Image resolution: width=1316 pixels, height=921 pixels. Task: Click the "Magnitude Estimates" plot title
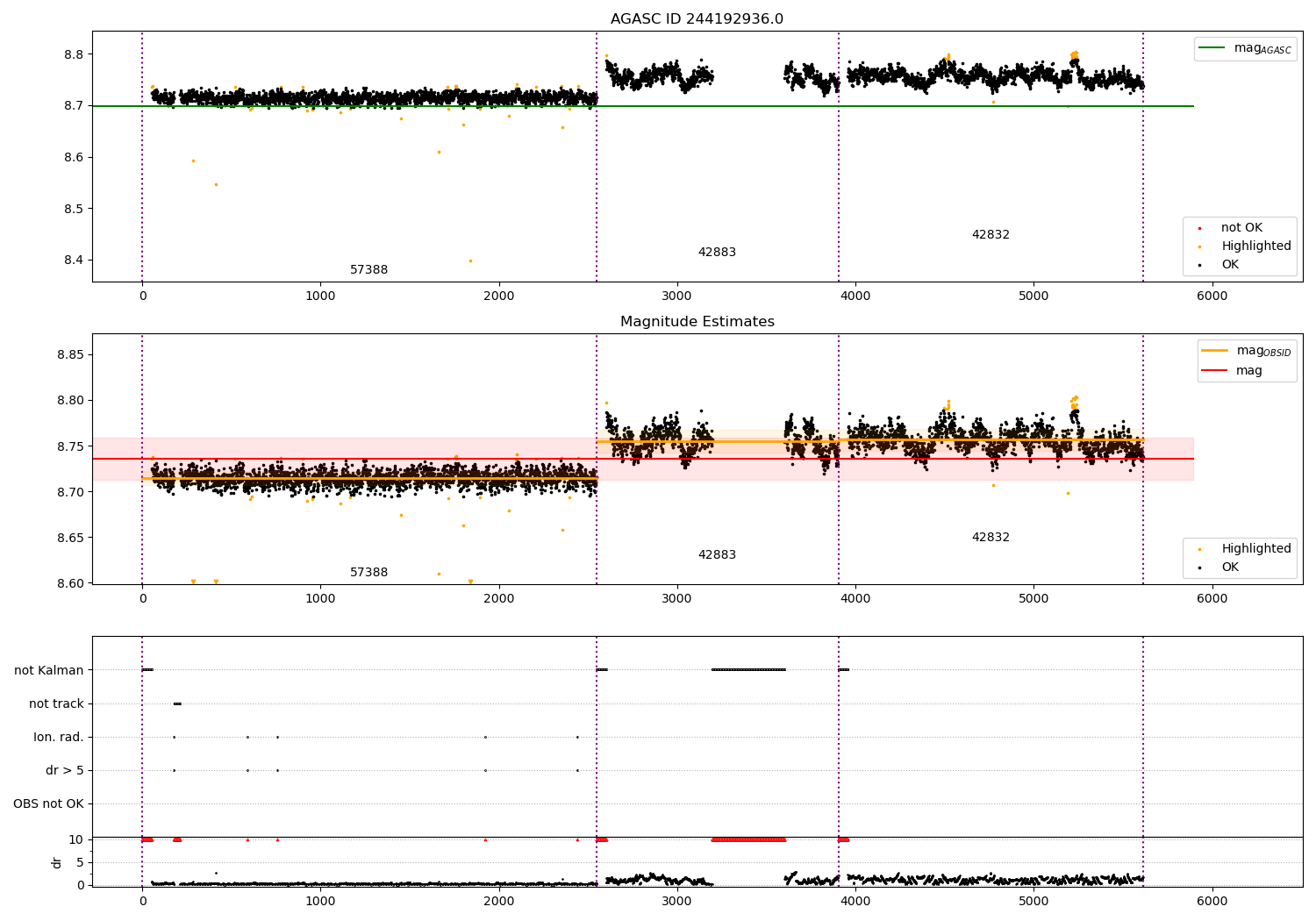pyautogui.click(x=697, y=322)
